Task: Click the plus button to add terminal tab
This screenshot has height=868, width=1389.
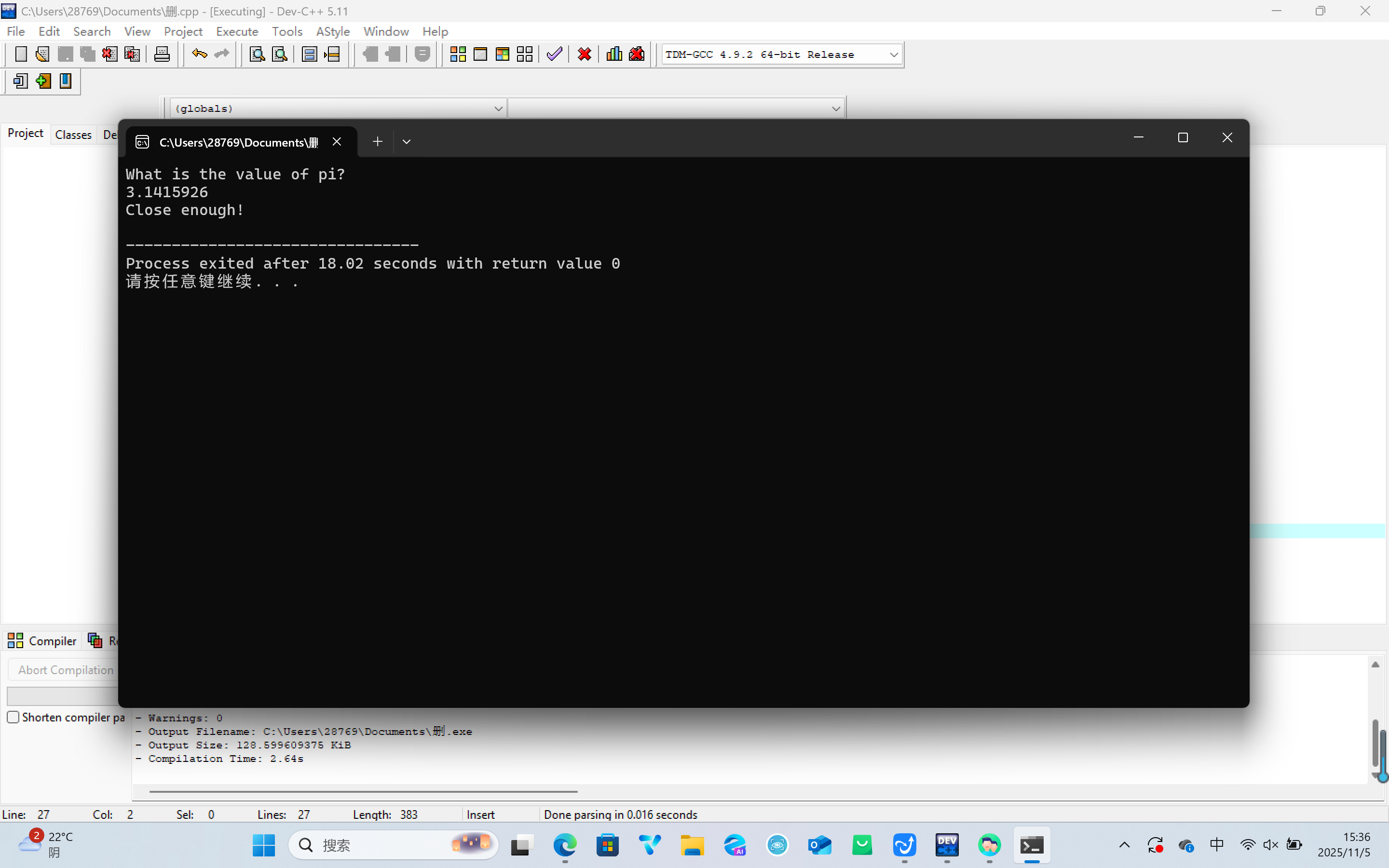Action: tap(377, 142)
